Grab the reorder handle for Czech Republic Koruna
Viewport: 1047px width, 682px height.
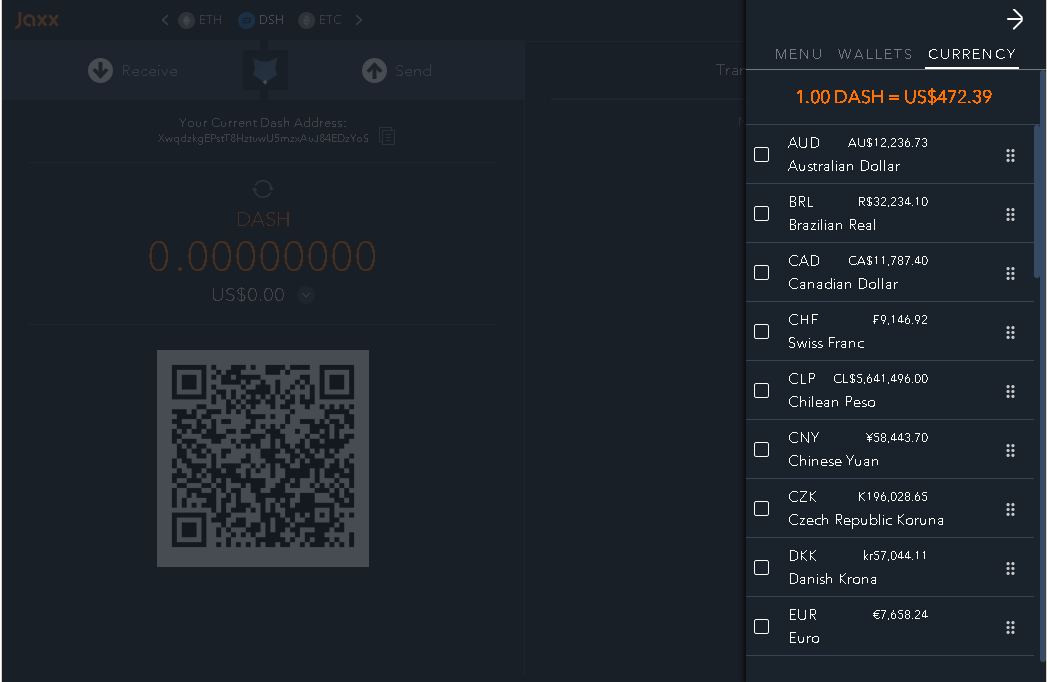[1010, 509]
